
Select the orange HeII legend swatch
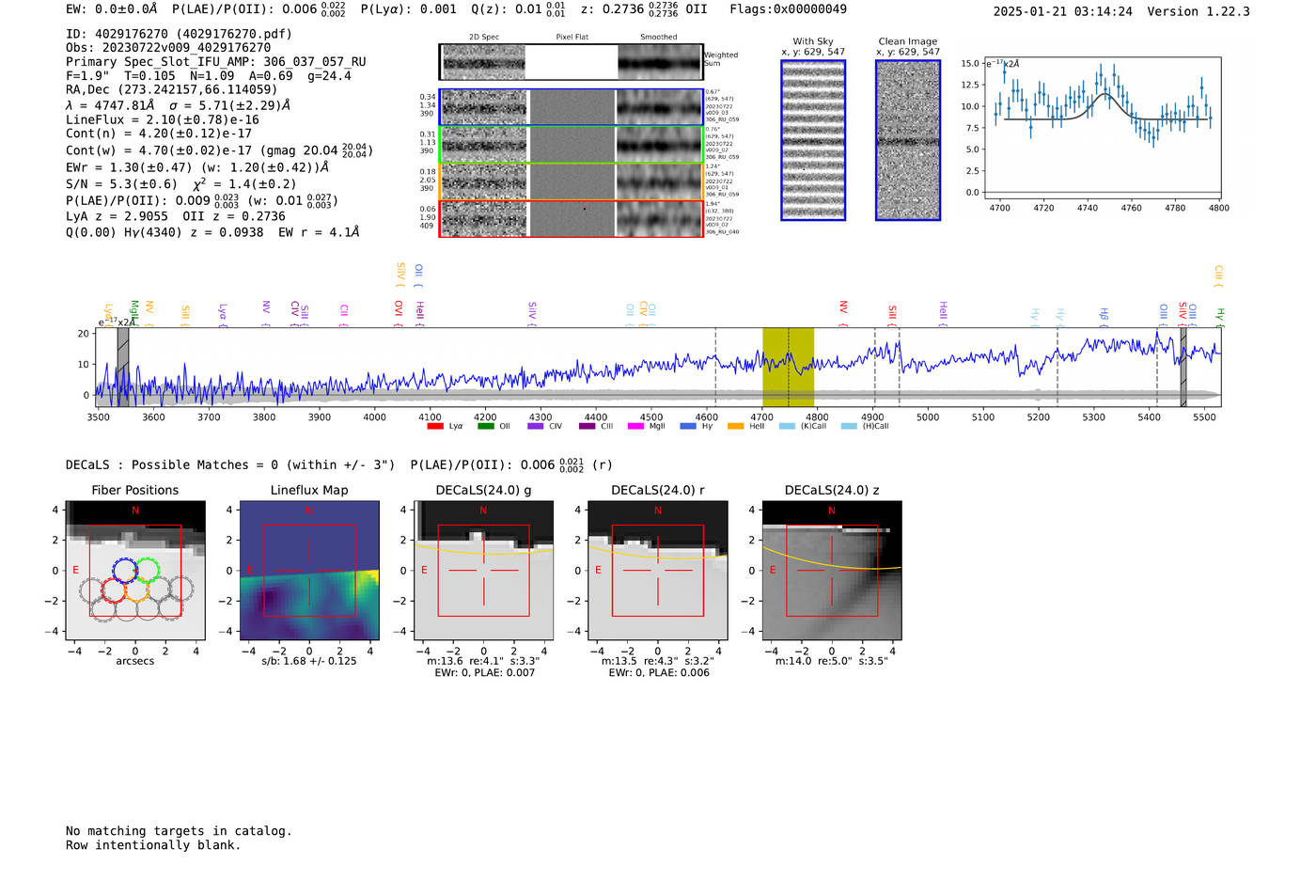tap(735, 427)
